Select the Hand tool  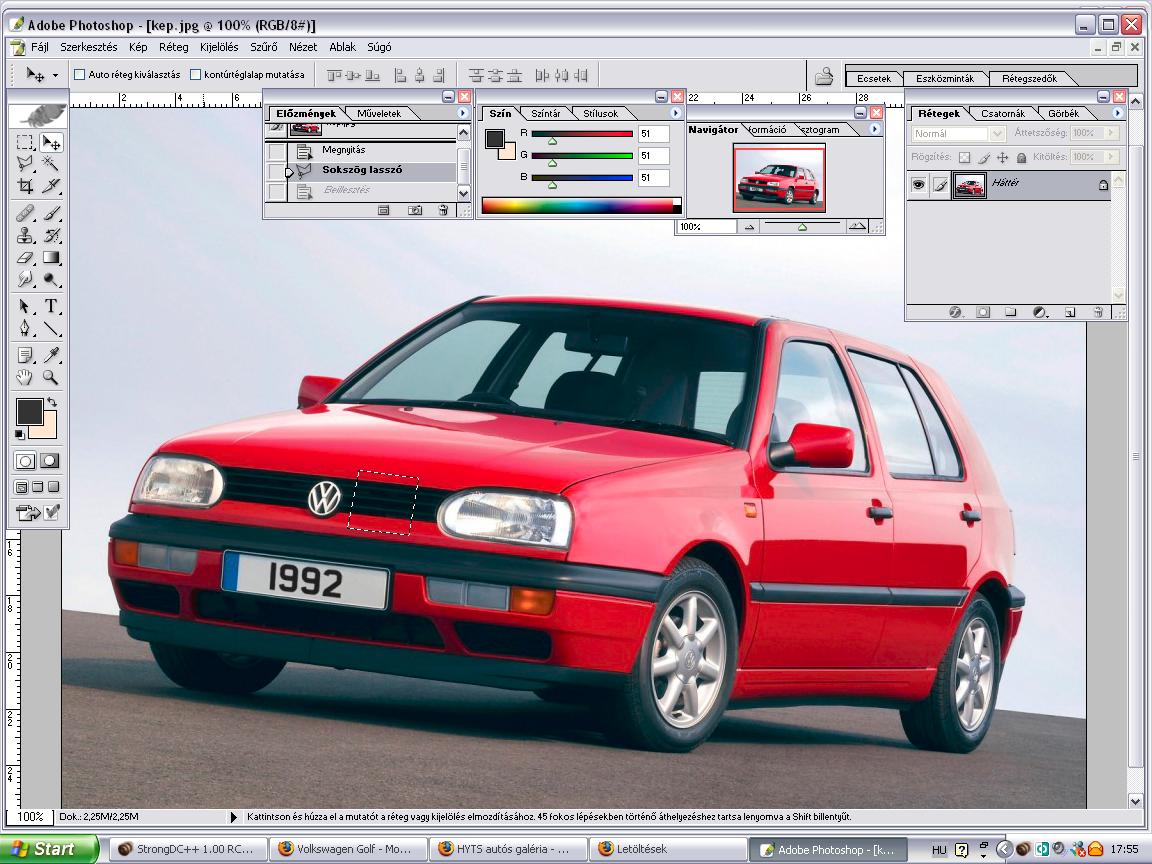tap(26, 378)
